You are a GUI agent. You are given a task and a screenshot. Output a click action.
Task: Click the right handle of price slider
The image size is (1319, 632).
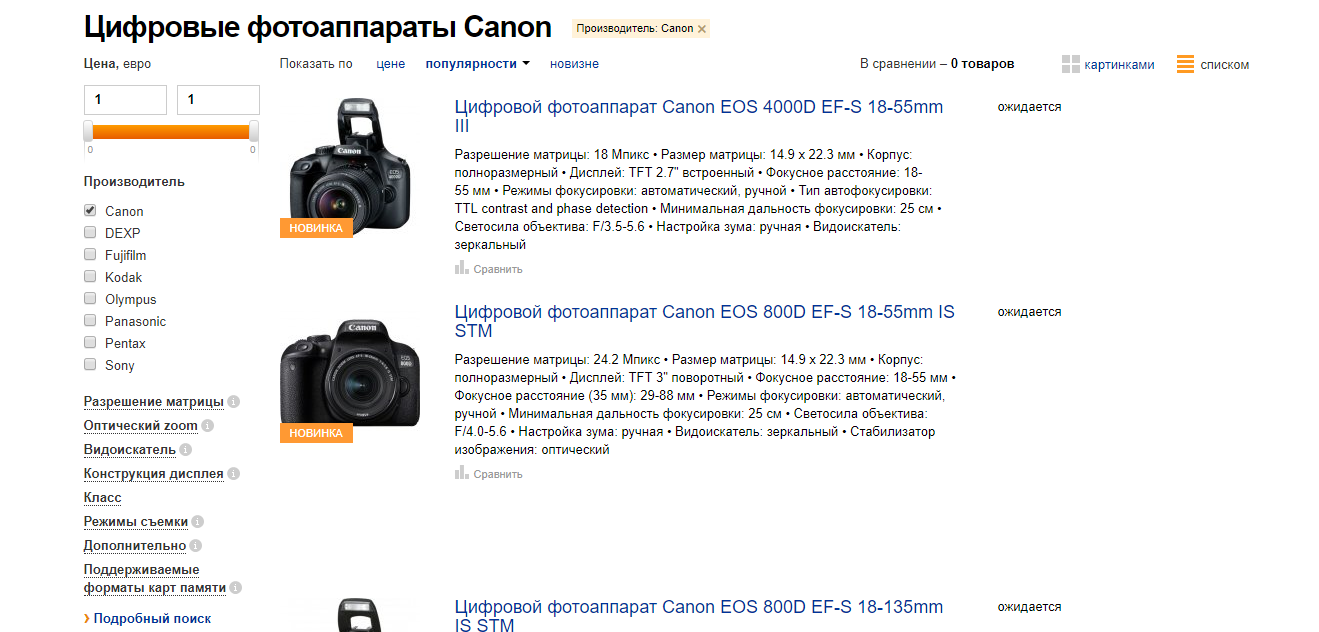254,131
